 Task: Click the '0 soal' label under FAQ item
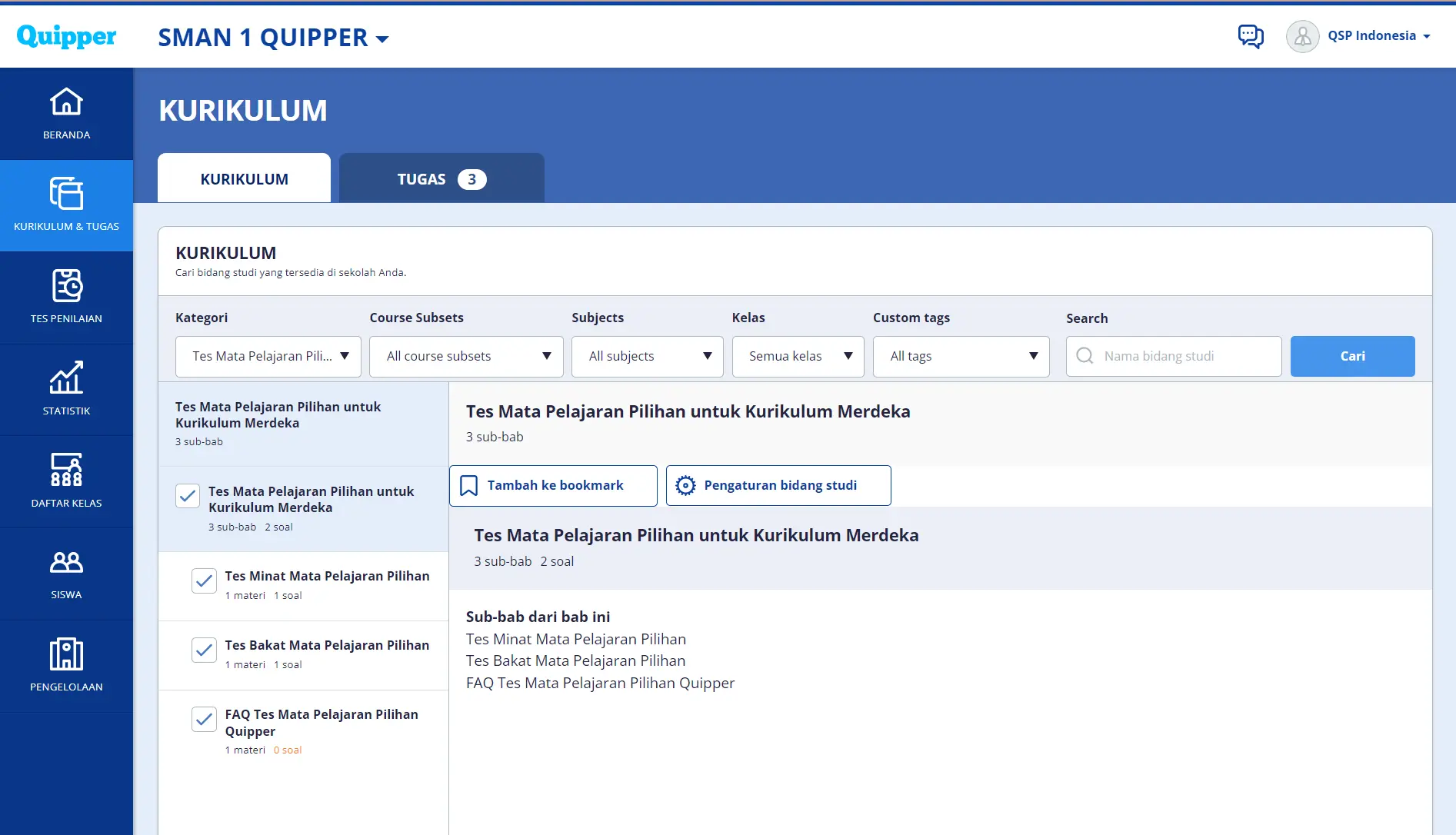[x=288, y=750]
